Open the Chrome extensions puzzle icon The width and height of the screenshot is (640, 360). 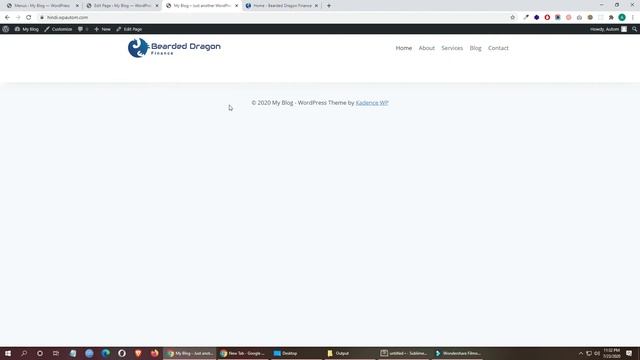tap(611, 18)
